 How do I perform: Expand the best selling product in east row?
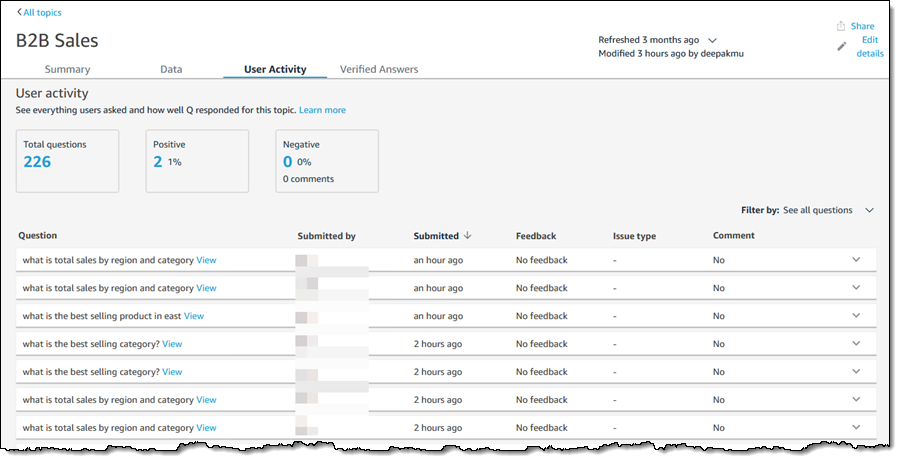856,315
